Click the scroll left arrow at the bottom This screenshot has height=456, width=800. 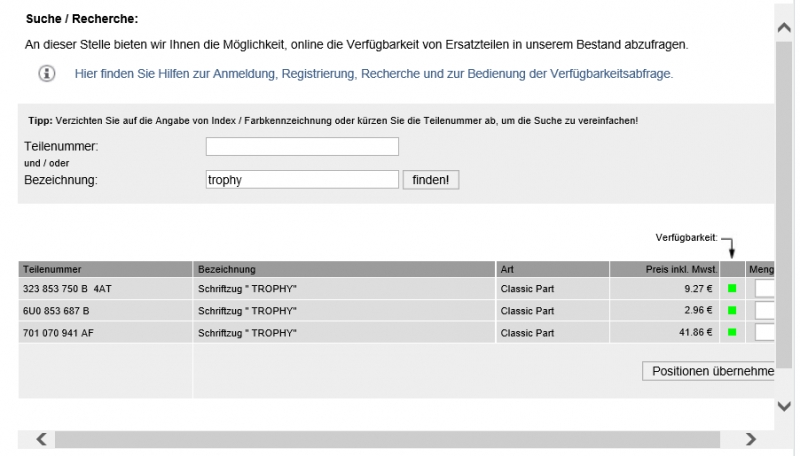tap(41, 439)
